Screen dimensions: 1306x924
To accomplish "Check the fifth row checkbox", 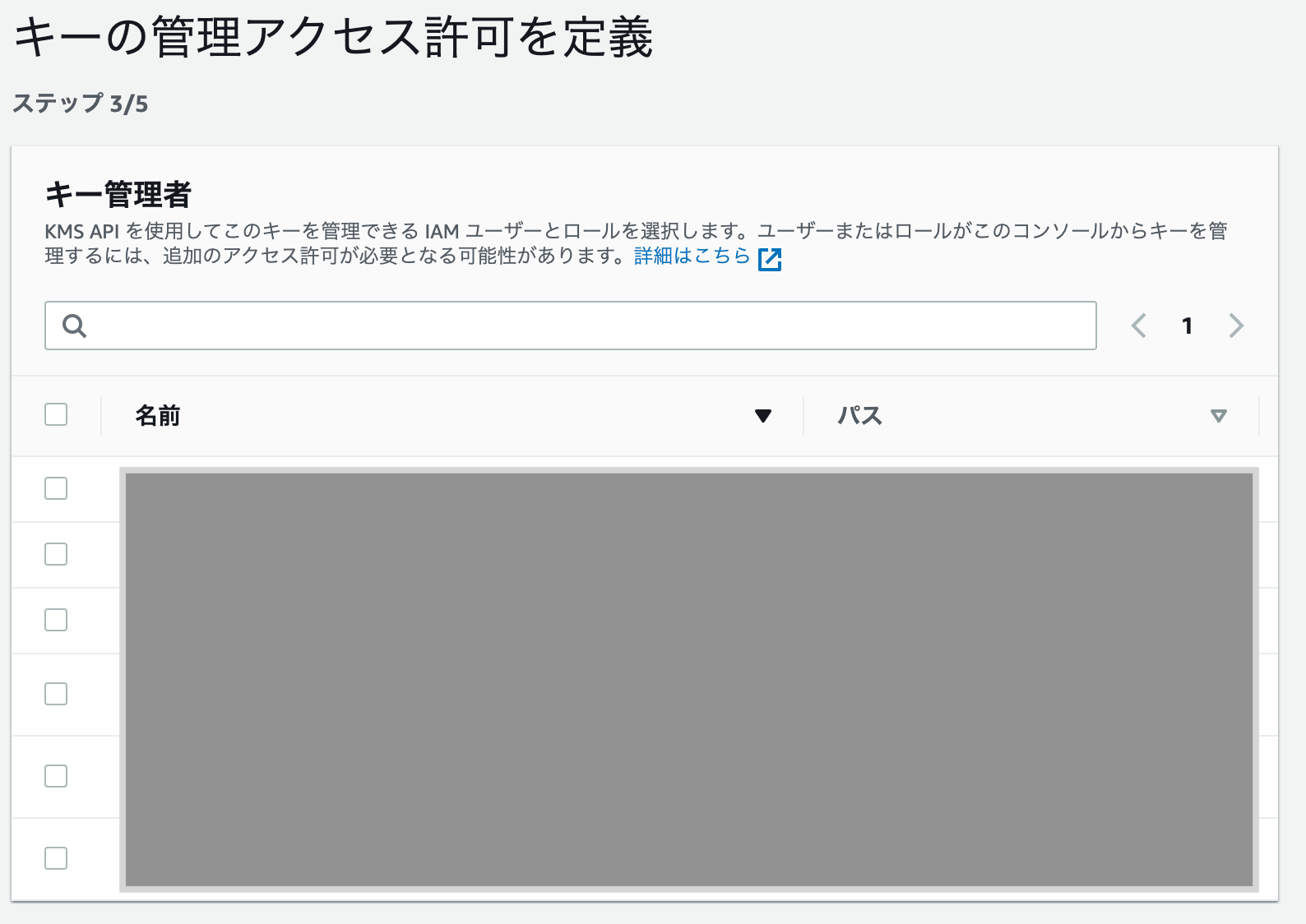I will pos(56,776).
